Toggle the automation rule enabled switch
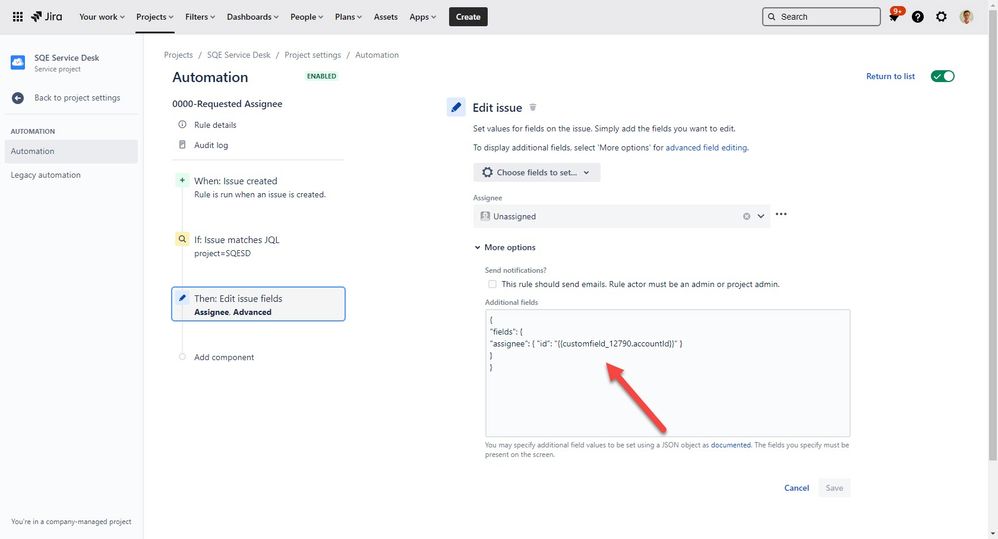 [x=942, y=76]
